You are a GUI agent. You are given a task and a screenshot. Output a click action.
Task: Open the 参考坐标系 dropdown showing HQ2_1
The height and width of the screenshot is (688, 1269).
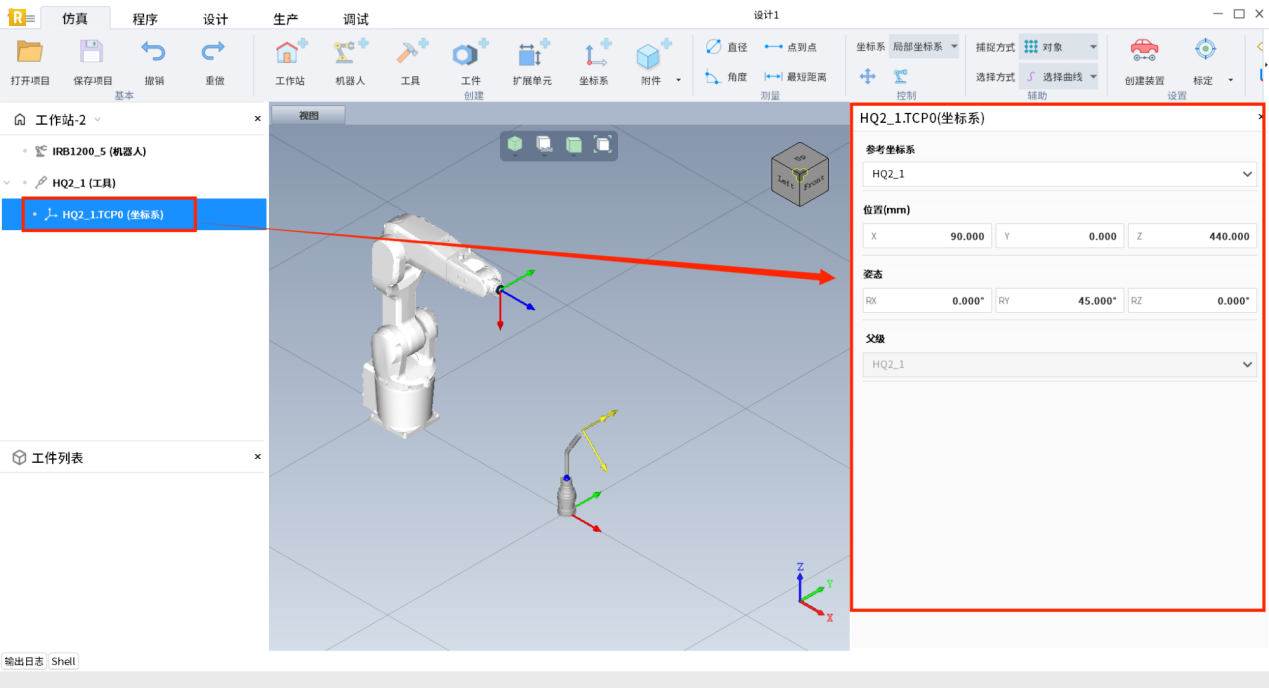click(x=1059, y=174)
